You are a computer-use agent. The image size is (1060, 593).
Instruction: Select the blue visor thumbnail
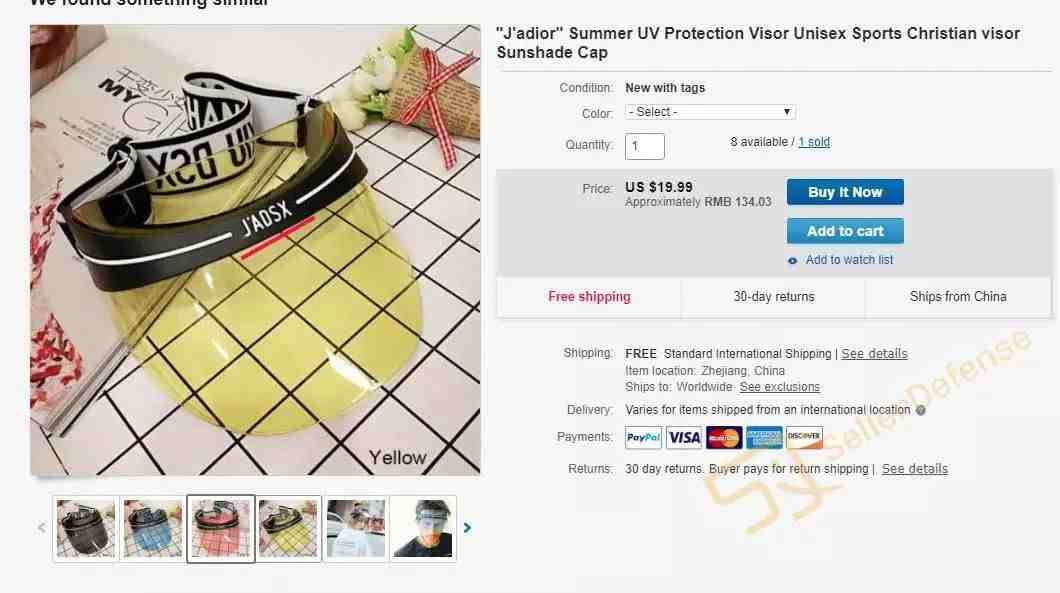(x=153, y=528)
